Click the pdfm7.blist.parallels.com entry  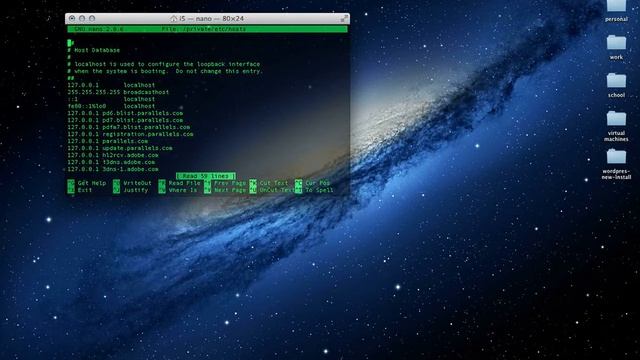tap(129, 127)
